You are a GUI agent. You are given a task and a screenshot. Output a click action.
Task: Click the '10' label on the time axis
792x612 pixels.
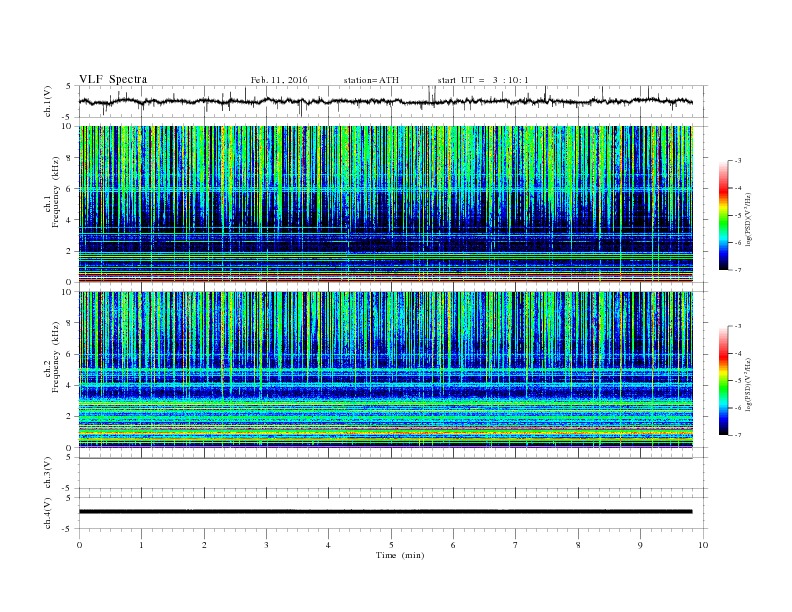point(703,545)
